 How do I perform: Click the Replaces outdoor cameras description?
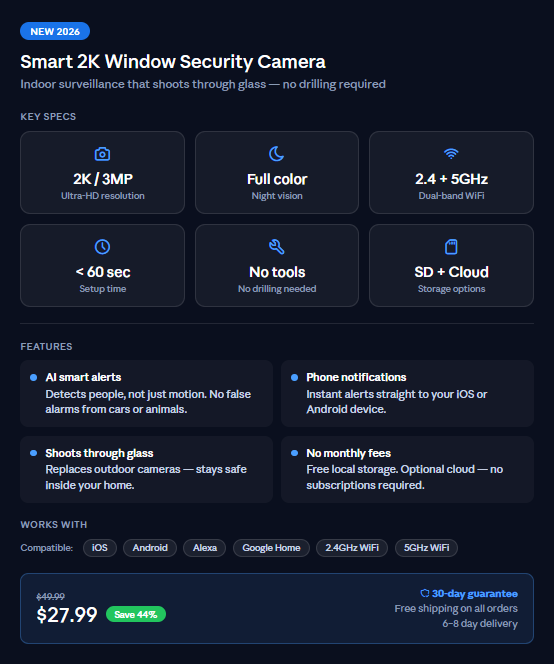(146, 477)
